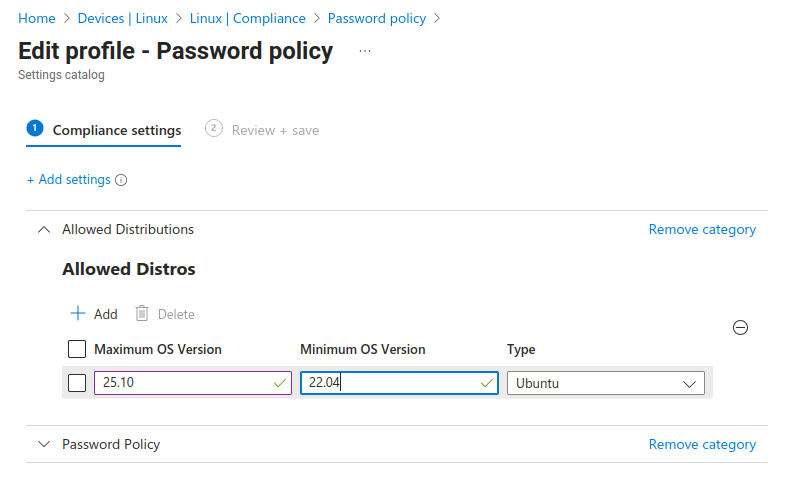Screen dimensions: 793x483
Task: Collapse the Allowed Distributions category
Action: [43, 229]
